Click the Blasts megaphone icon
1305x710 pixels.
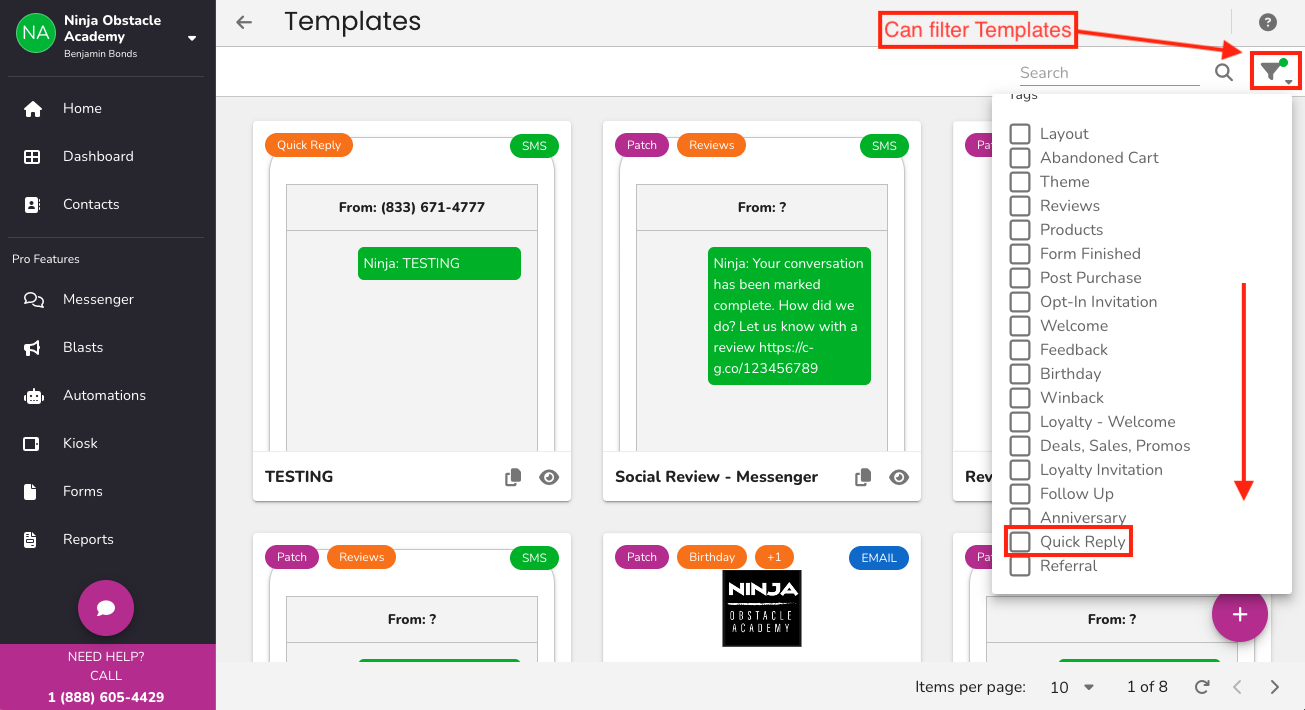pyautogui.click(x=33, y=347)
